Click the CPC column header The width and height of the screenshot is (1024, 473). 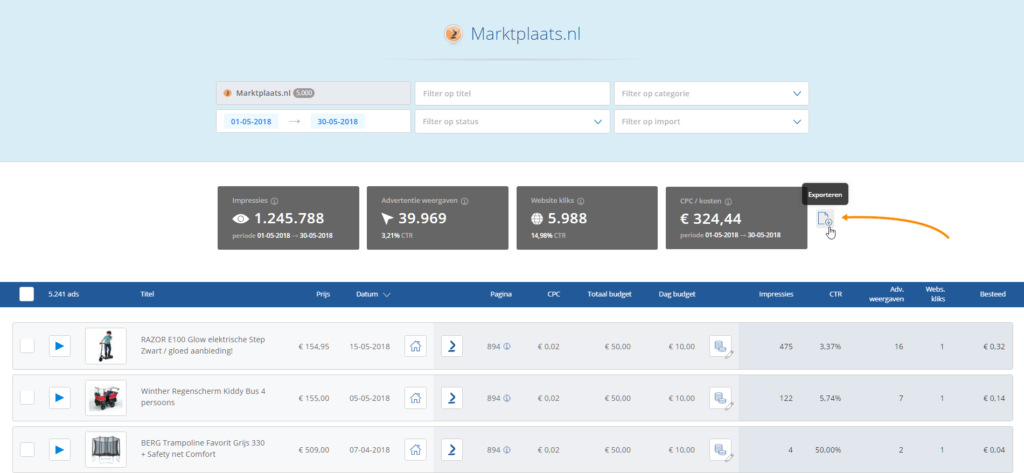554,294
